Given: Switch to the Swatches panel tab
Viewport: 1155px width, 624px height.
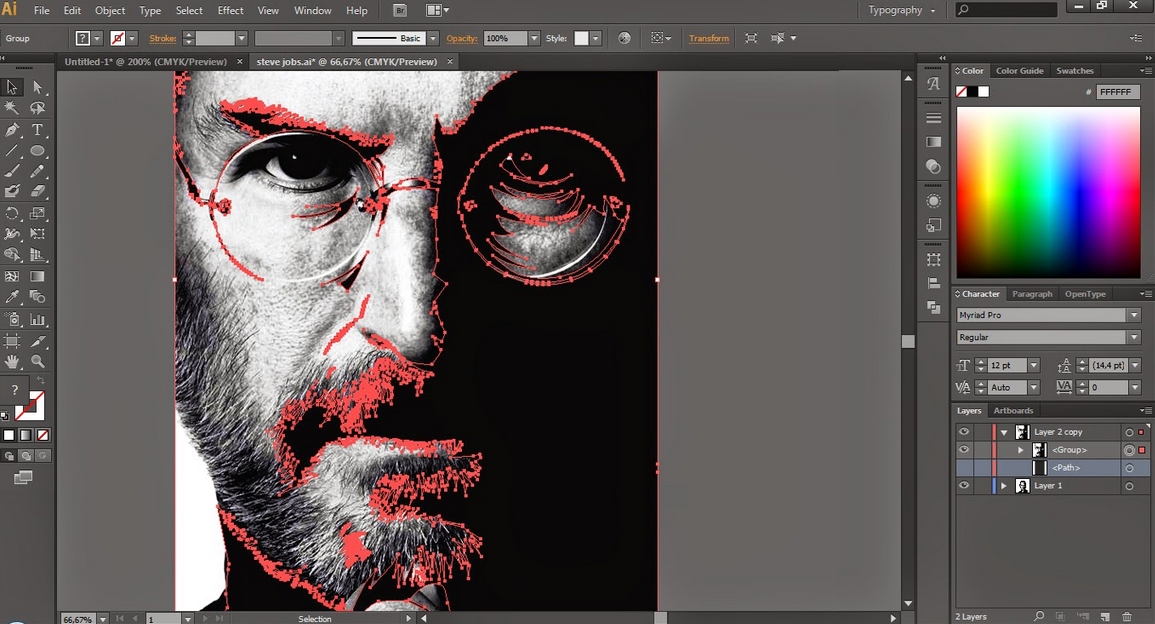Looking at the screenshot, I should click(x=1075, y=71).
